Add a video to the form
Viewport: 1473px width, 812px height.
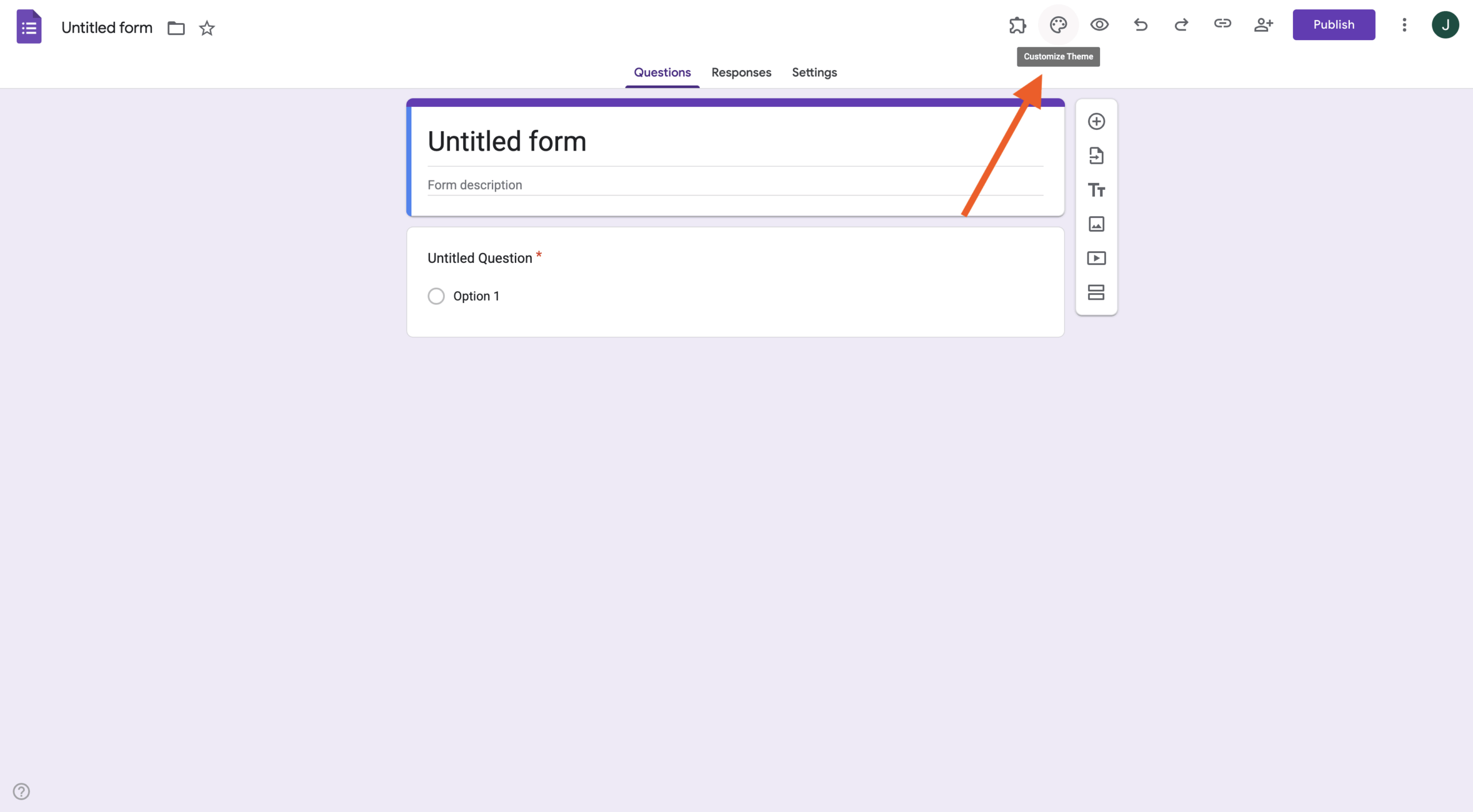click(1096, 258)
